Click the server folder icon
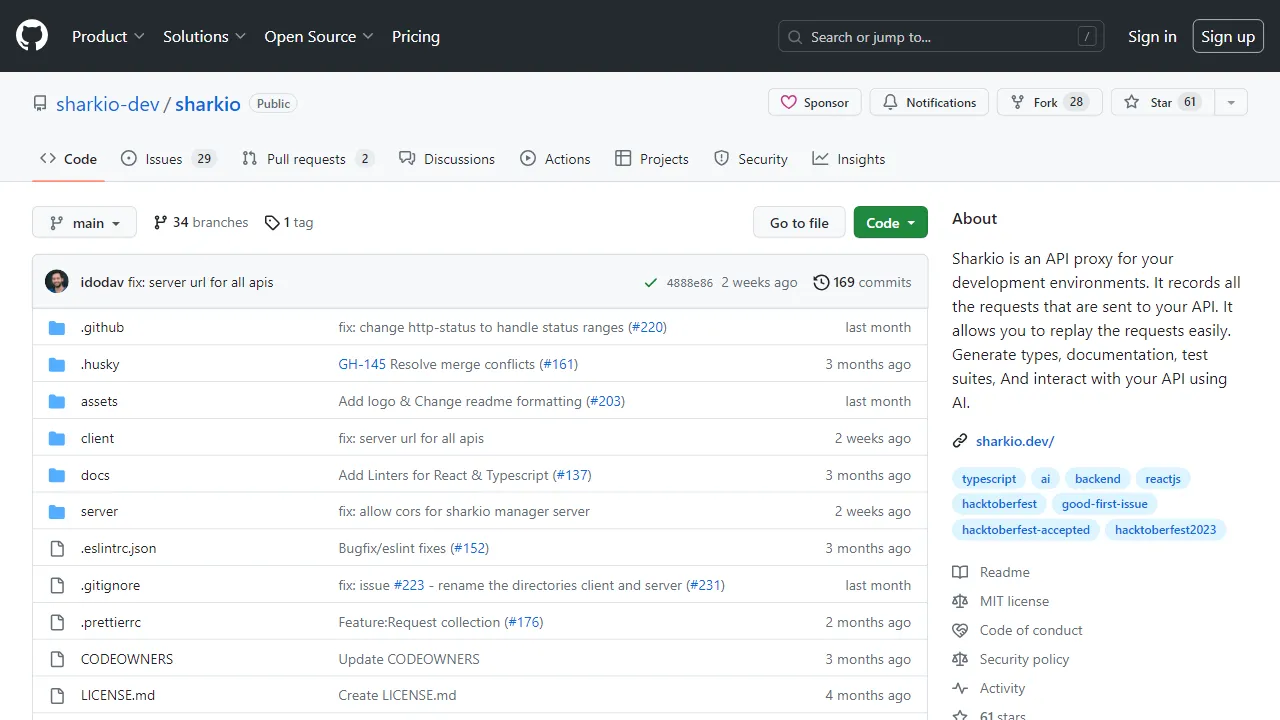Image resolution: width=1280 pixels, height=720 pixels. pos(57,511)
